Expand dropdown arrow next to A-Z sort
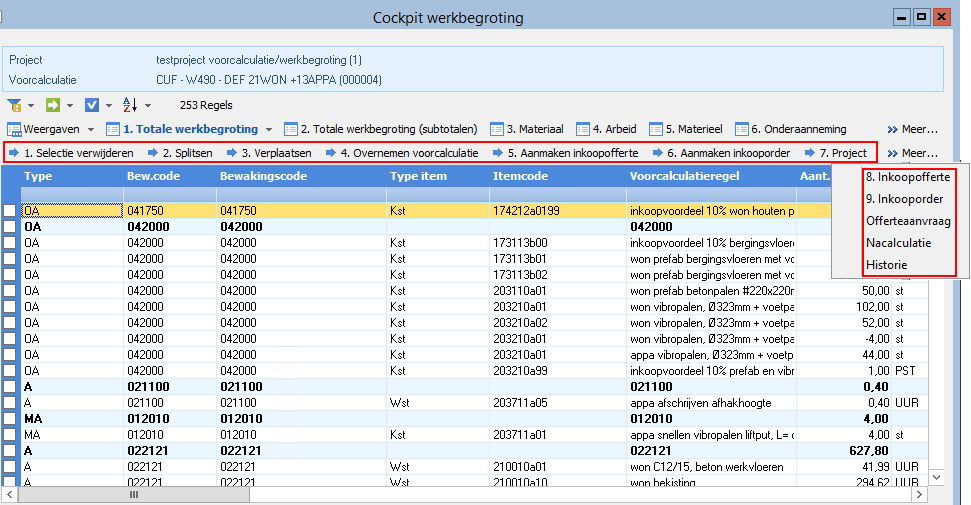The height and width of the screenshot is (505, 971). click(x=148, y=105)
